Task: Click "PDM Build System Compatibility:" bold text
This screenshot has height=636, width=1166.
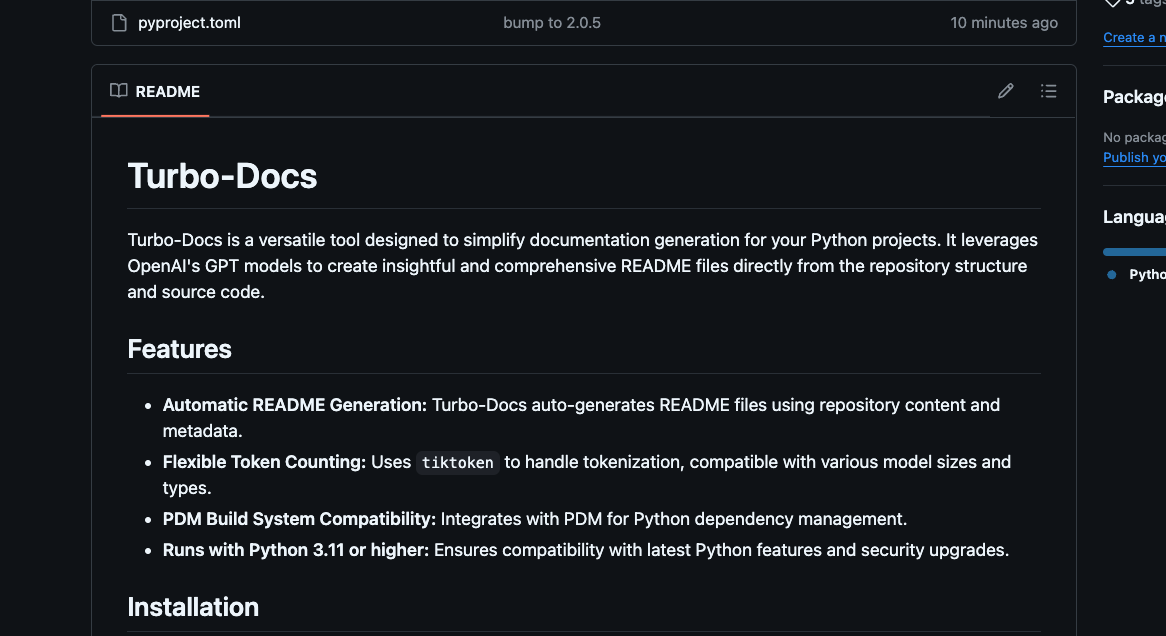Action: click(x=299, y=518)
